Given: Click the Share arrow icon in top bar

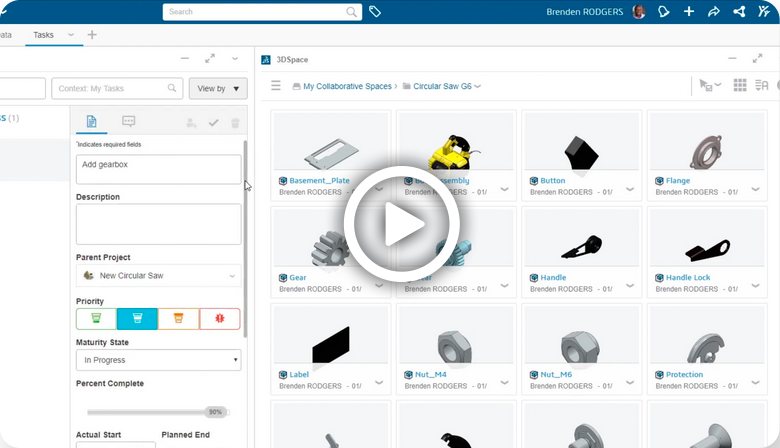Looking at the screenshot, I should click(x=714, y=11).
